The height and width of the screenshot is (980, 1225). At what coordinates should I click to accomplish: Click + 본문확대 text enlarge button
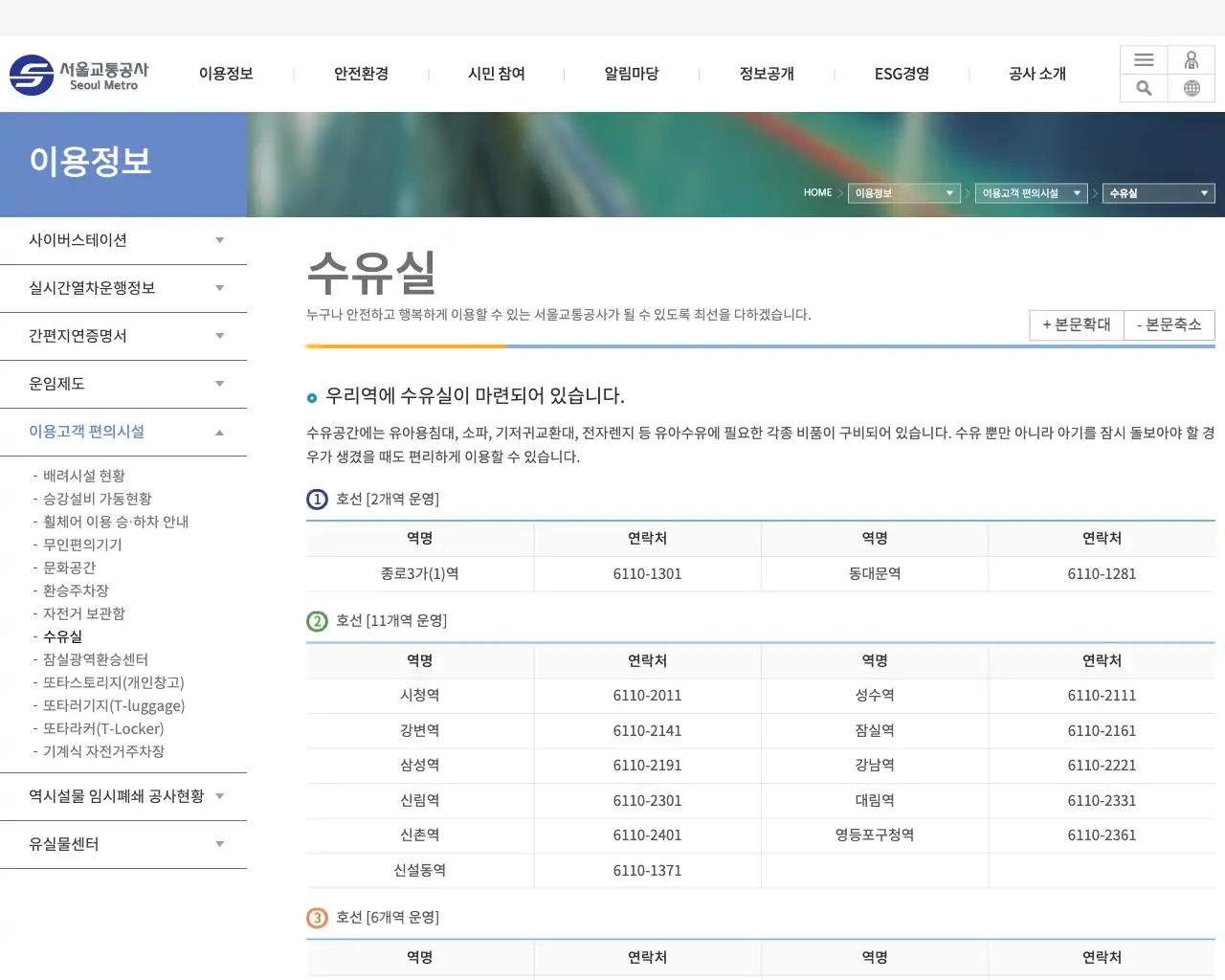pyautogui.click(x=1077, y=324)
